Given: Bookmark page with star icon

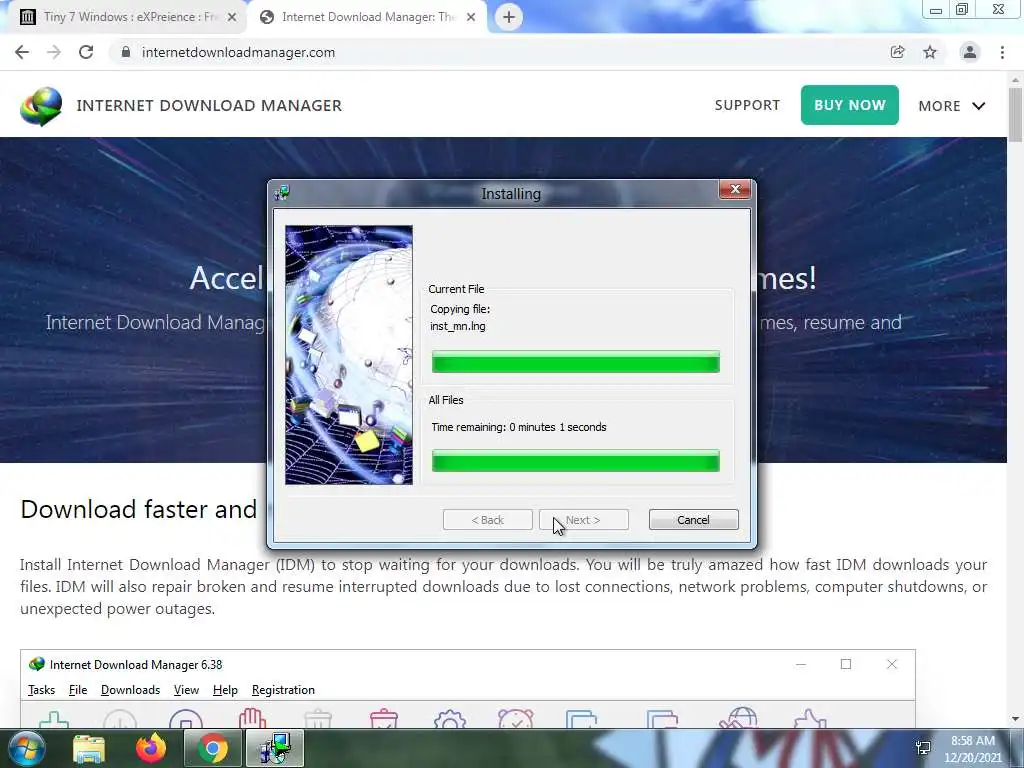Looking at the screenshot, I should click(x=930, y=52).
